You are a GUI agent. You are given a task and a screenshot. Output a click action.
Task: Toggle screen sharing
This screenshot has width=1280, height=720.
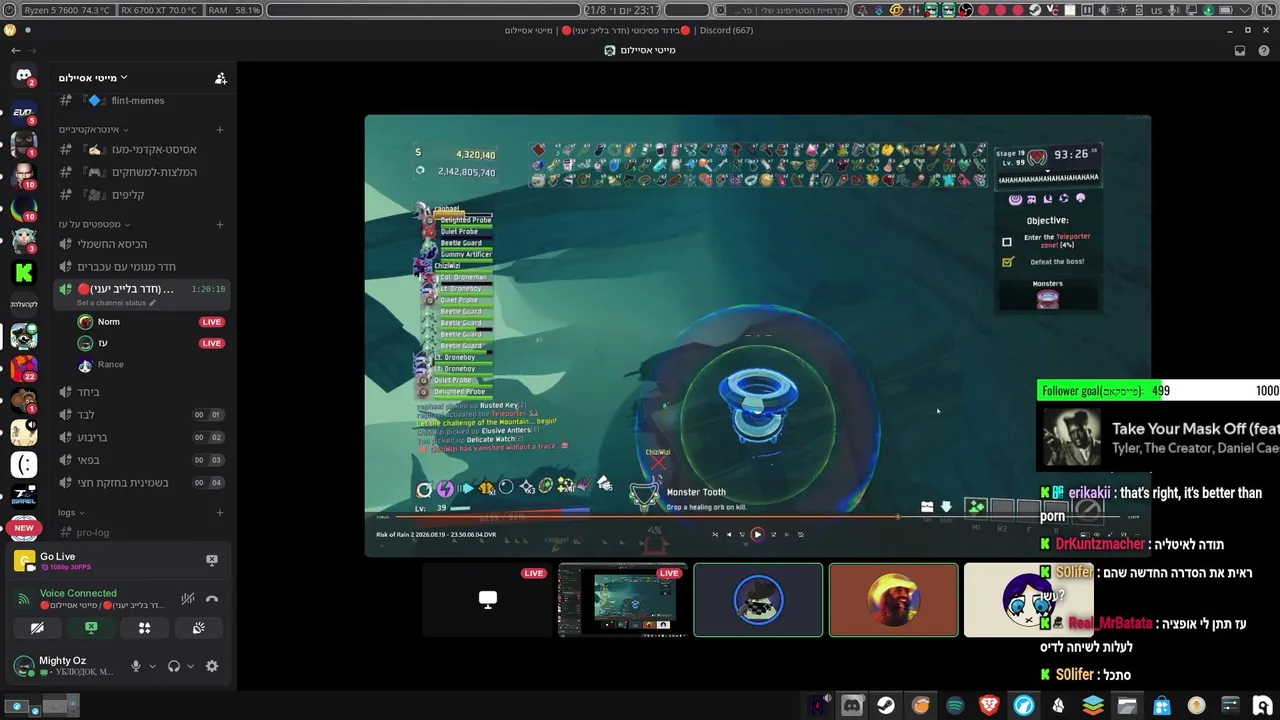point(91,628)
